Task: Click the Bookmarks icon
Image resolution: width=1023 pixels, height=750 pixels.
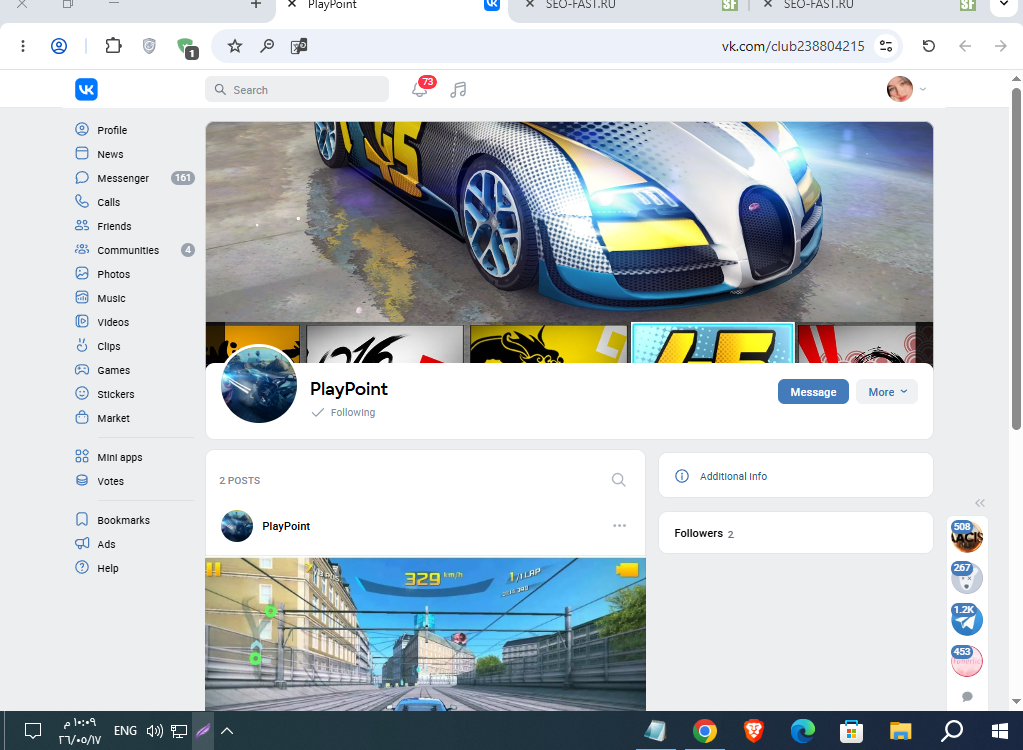Action: 82,520
